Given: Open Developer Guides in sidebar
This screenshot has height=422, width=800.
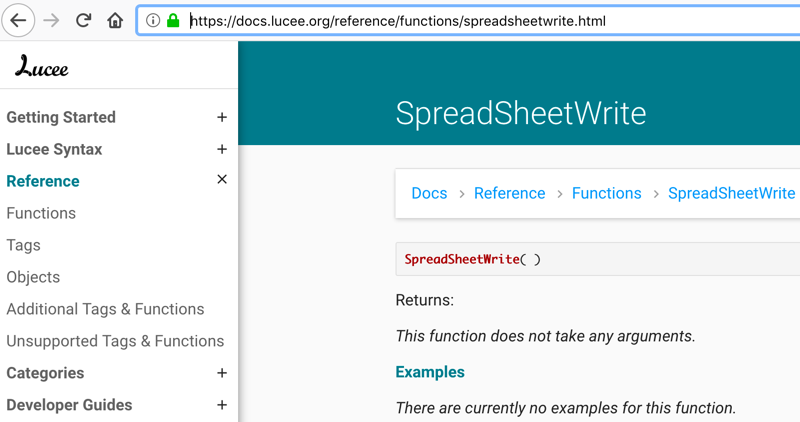Looking at the screenshot, I should 69,405.
